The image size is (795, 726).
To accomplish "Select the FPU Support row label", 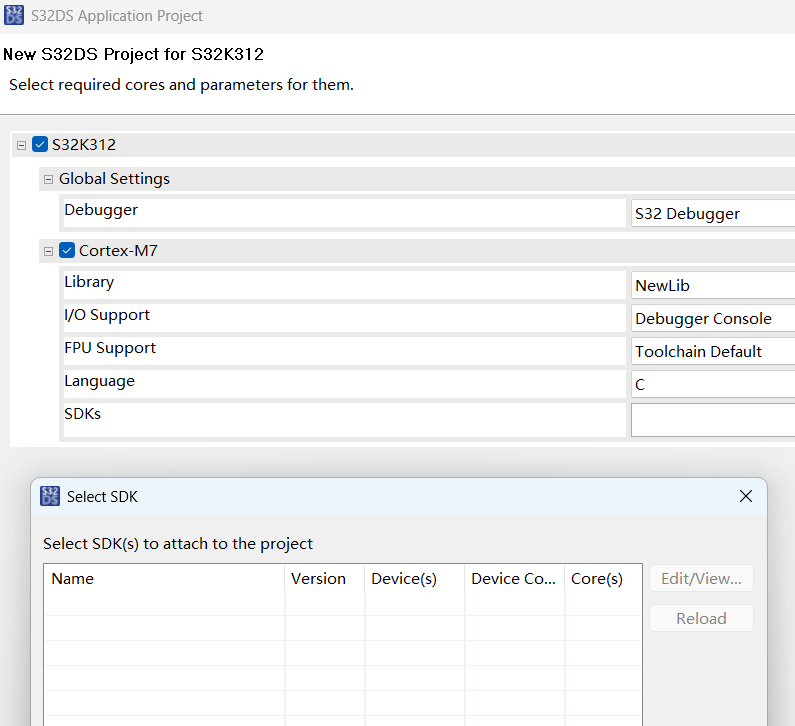I will 110,348.
